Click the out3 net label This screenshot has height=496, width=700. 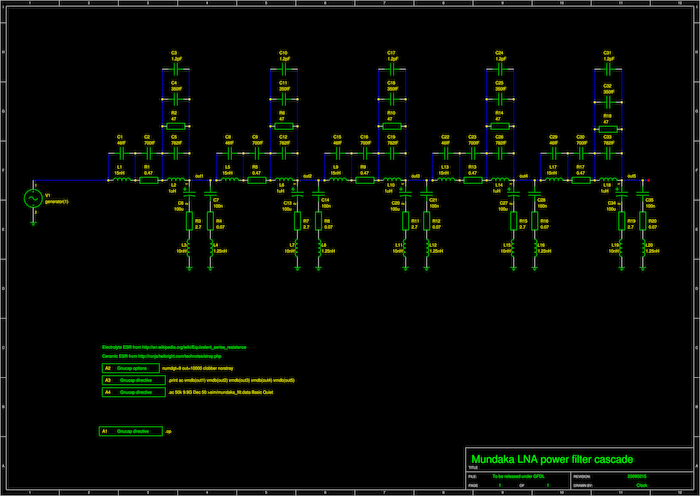(415, 176)
